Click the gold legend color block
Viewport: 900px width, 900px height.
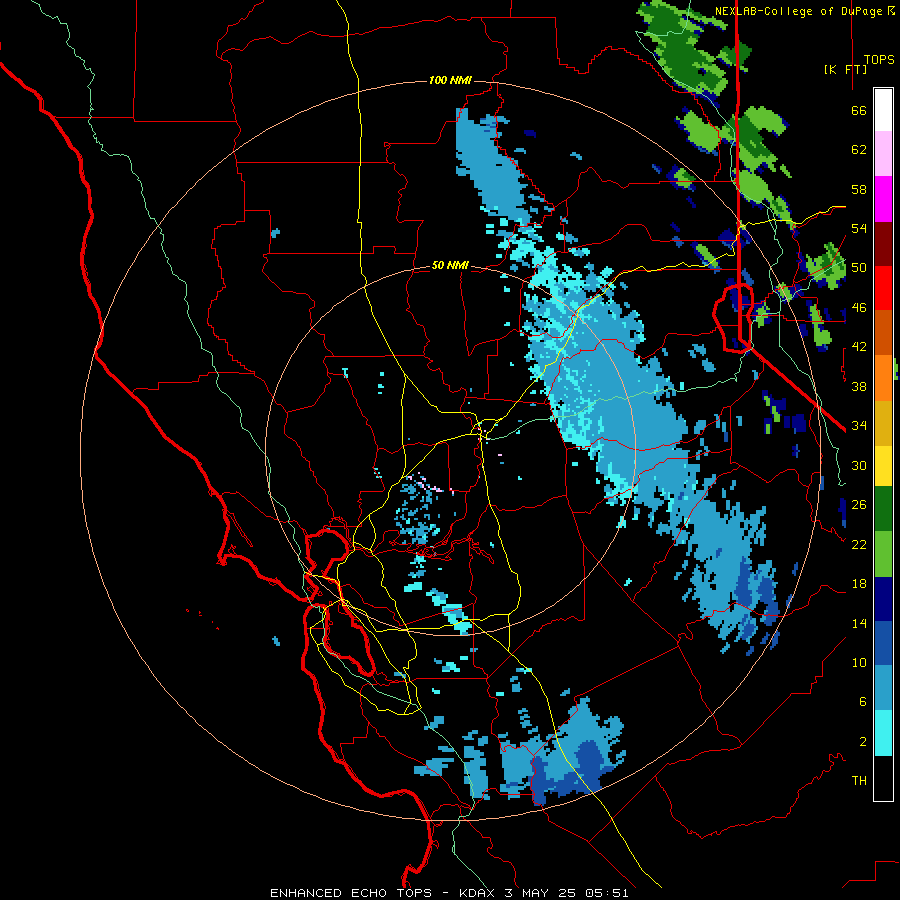coord(883,423)
